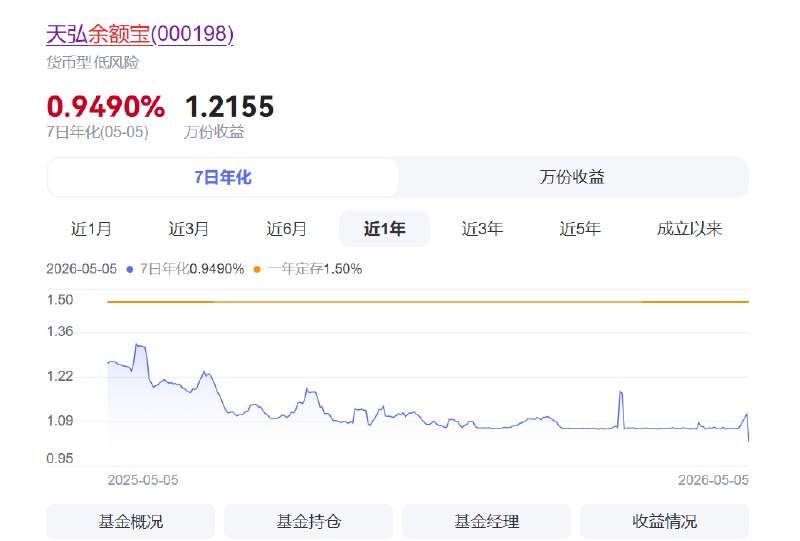Switch to the 7日年化 tab

222,177
